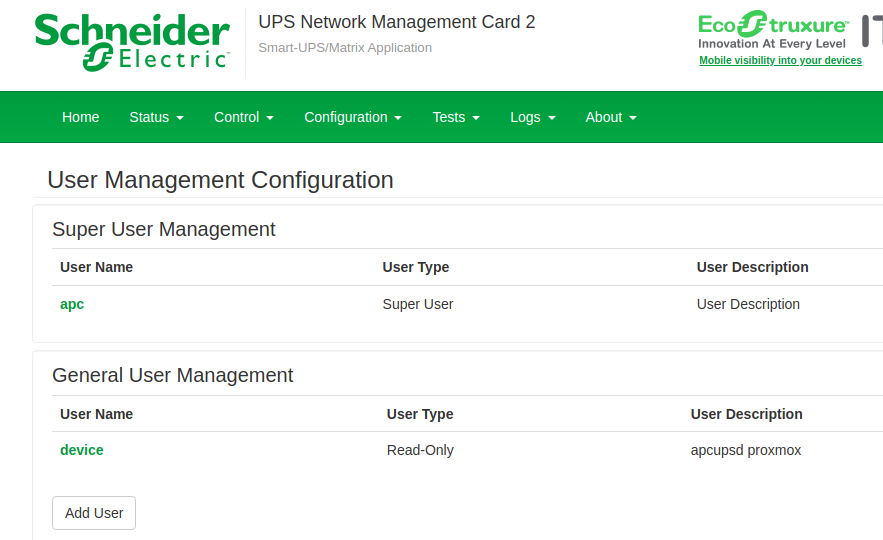Click the General User Management heading
Screen dimensions: 883x540
(x=172, y=375)
